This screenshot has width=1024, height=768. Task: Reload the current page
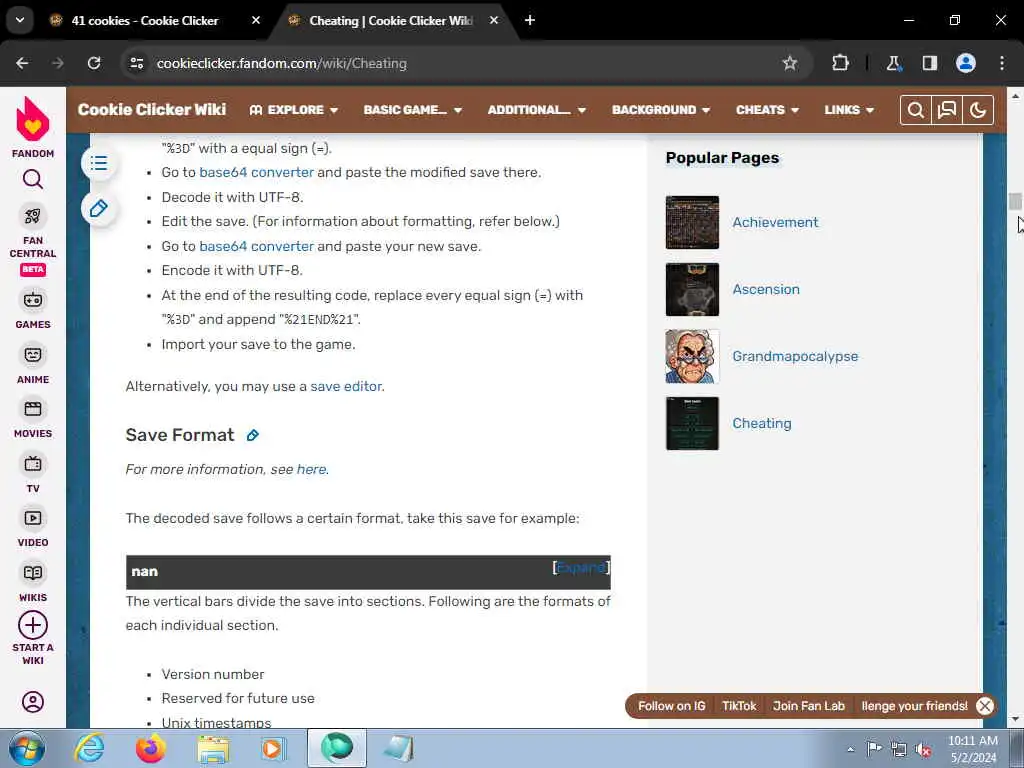[x=94, y=63]
